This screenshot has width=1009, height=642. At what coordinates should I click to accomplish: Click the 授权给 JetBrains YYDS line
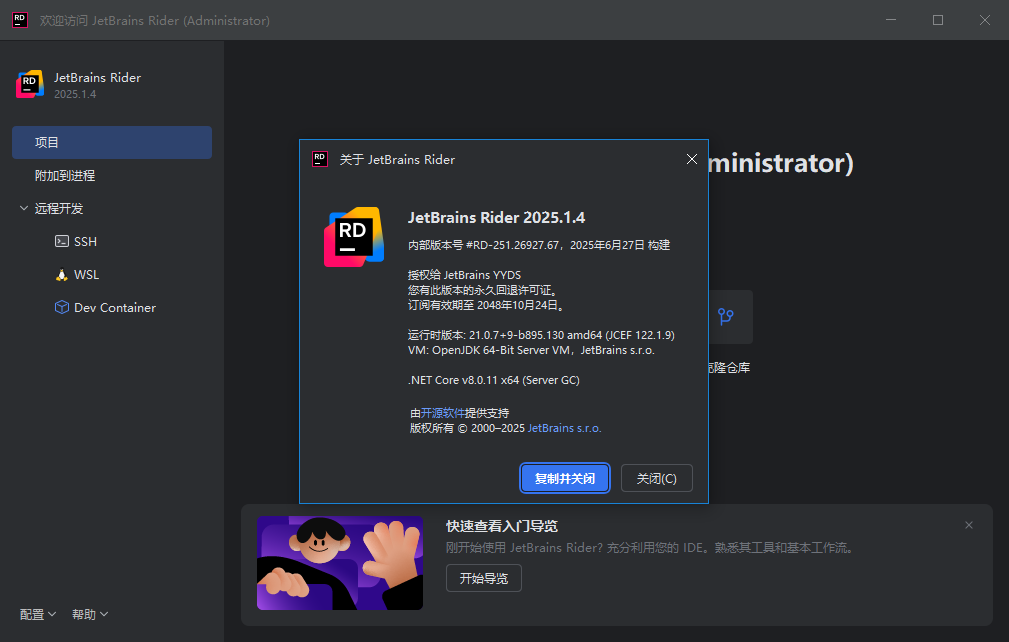pyautogui.click(x=465, y=275)
